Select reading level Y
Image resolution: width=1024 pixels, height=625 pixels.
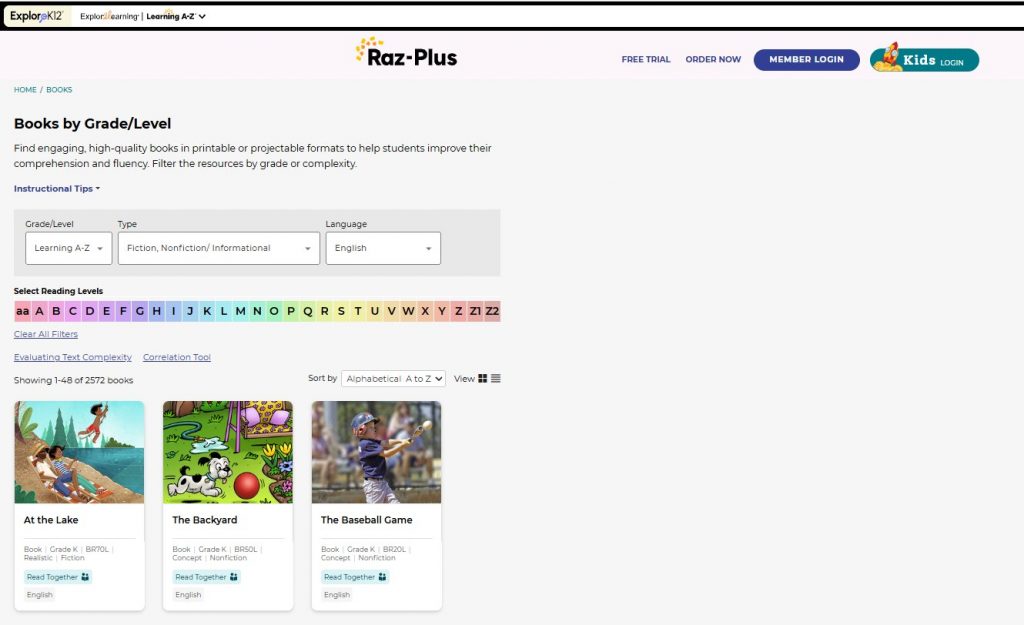point(441,312)
